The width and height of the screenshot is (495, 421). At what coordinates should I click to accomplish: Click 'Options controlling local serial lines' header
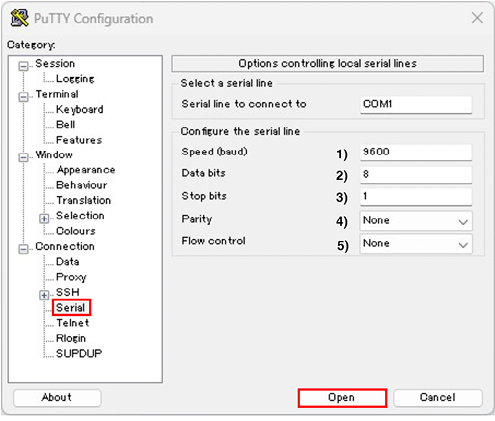(x=328, y=63)
